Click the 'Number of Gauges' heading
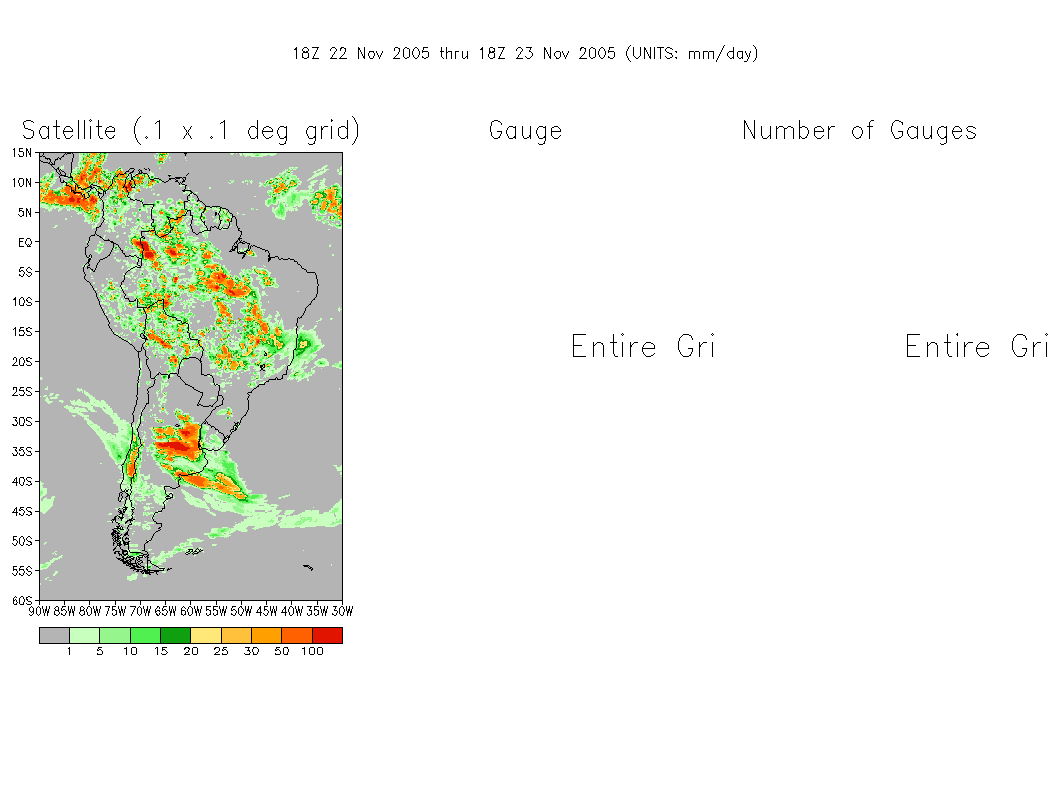This screenshot has height=800, width=1050. (860, 131)
